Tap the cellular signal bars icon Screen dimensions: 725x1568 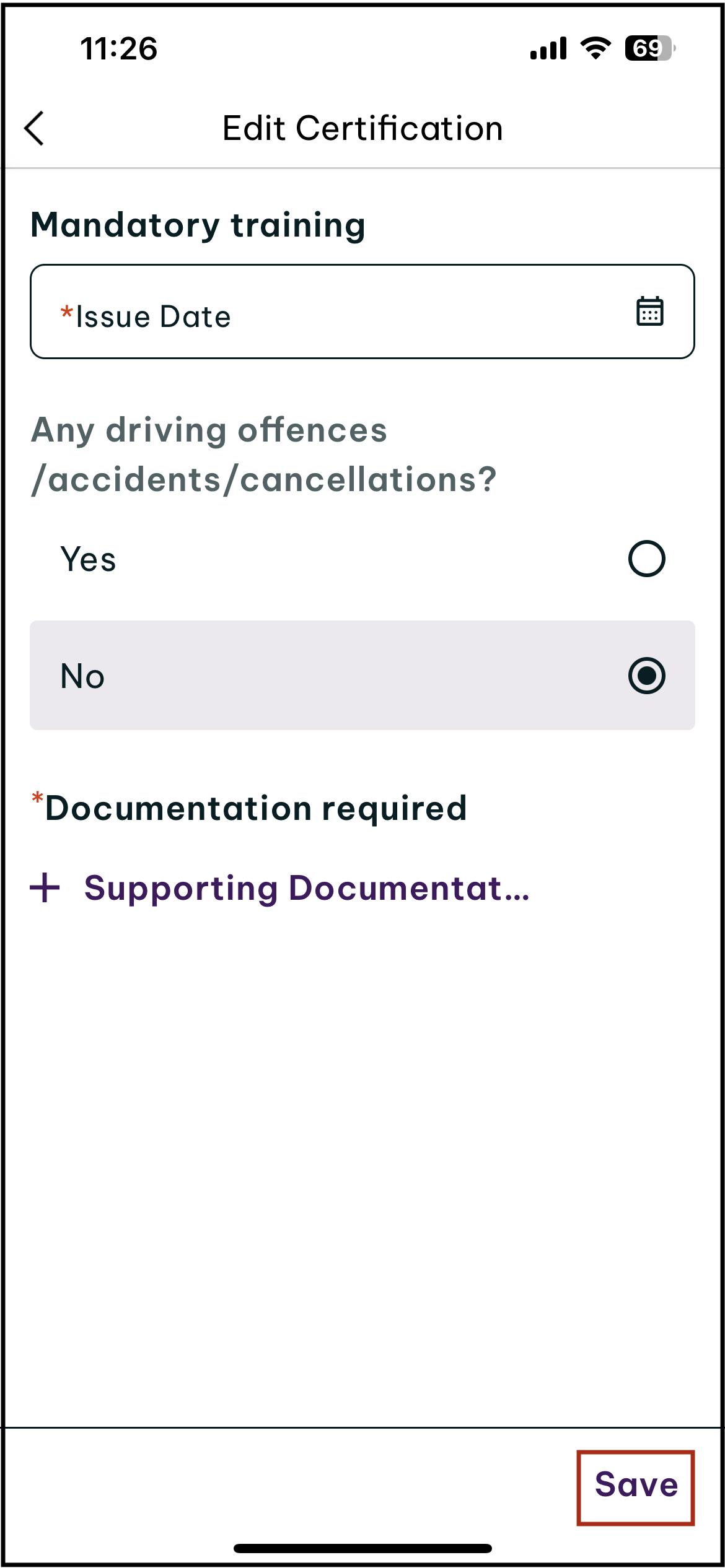click(548, 48)
